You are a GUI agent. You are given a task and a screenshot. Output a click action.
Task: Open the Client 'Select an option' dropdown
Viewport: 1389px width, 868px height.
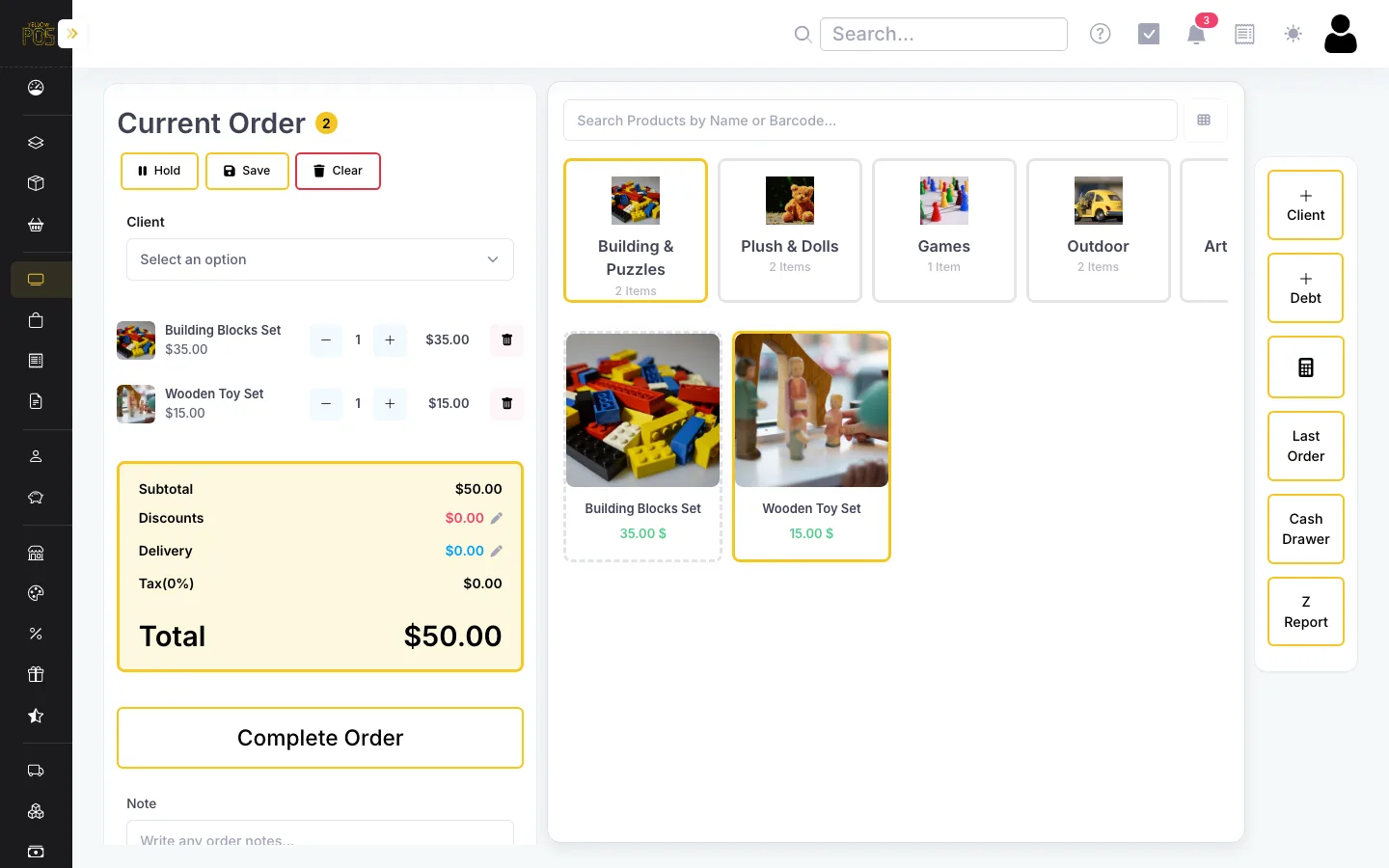point(320,259)
